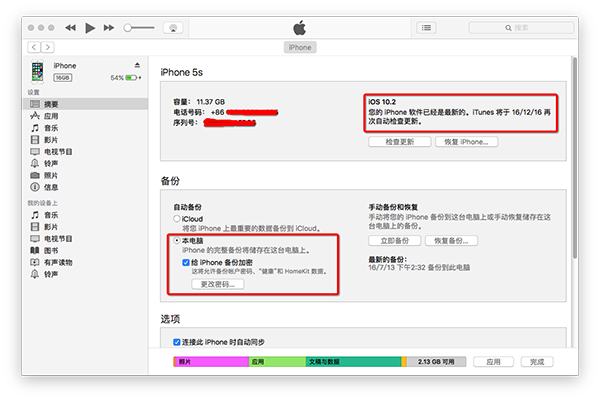
Task: Click the 应用 storage bar segment
Action: pyautogui.click(x=277, y=362)
